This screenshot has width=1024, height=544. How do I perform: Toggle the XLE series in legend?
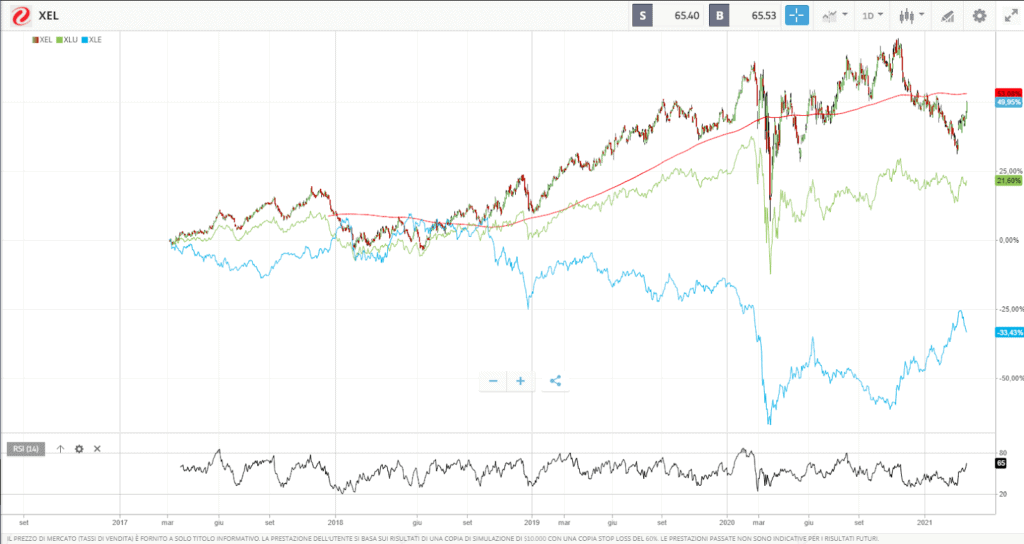[x=93, y=39]
